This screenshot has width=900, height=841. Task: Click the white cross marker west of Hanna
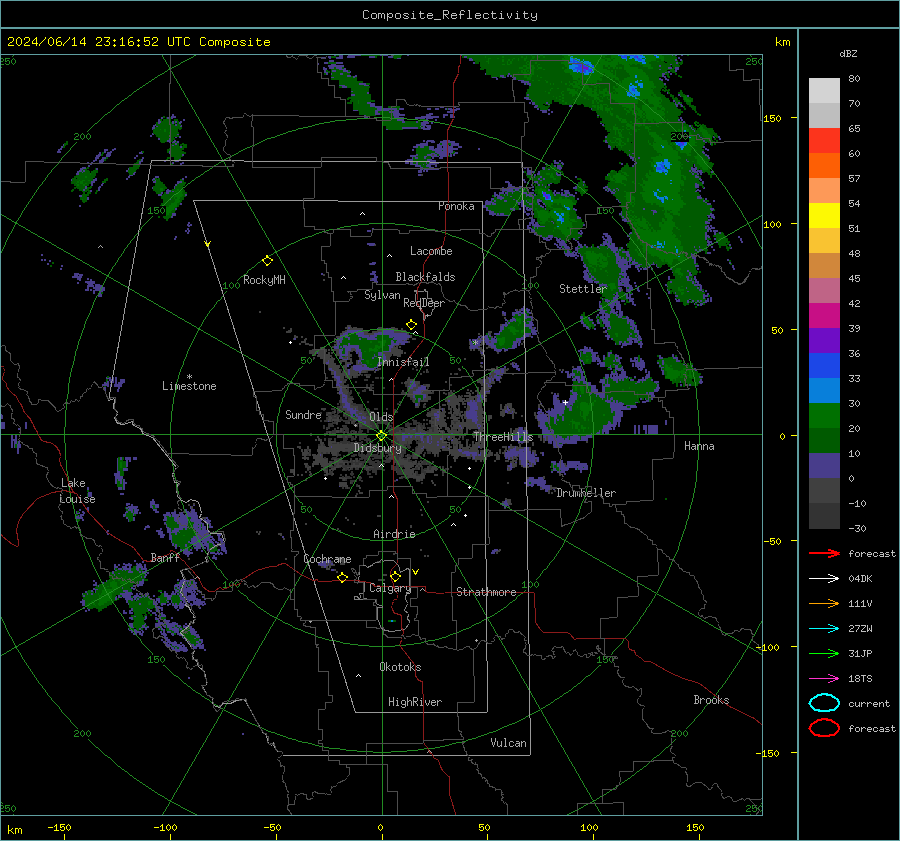(x=565, y=402)
